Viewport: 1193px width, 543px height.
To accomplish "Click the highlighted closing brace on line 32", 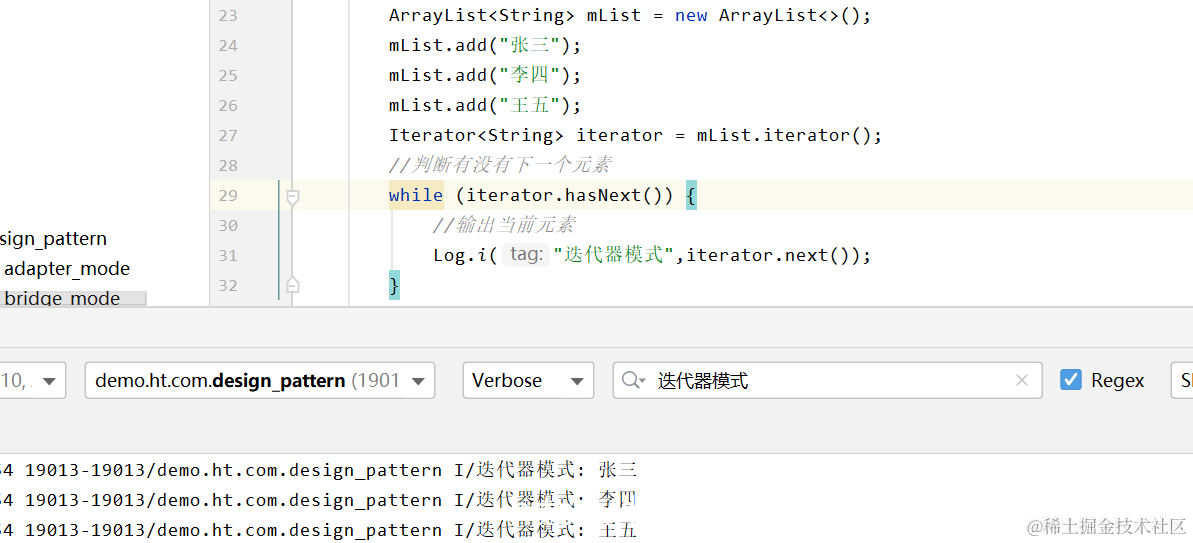I will (x=394, y=285).
